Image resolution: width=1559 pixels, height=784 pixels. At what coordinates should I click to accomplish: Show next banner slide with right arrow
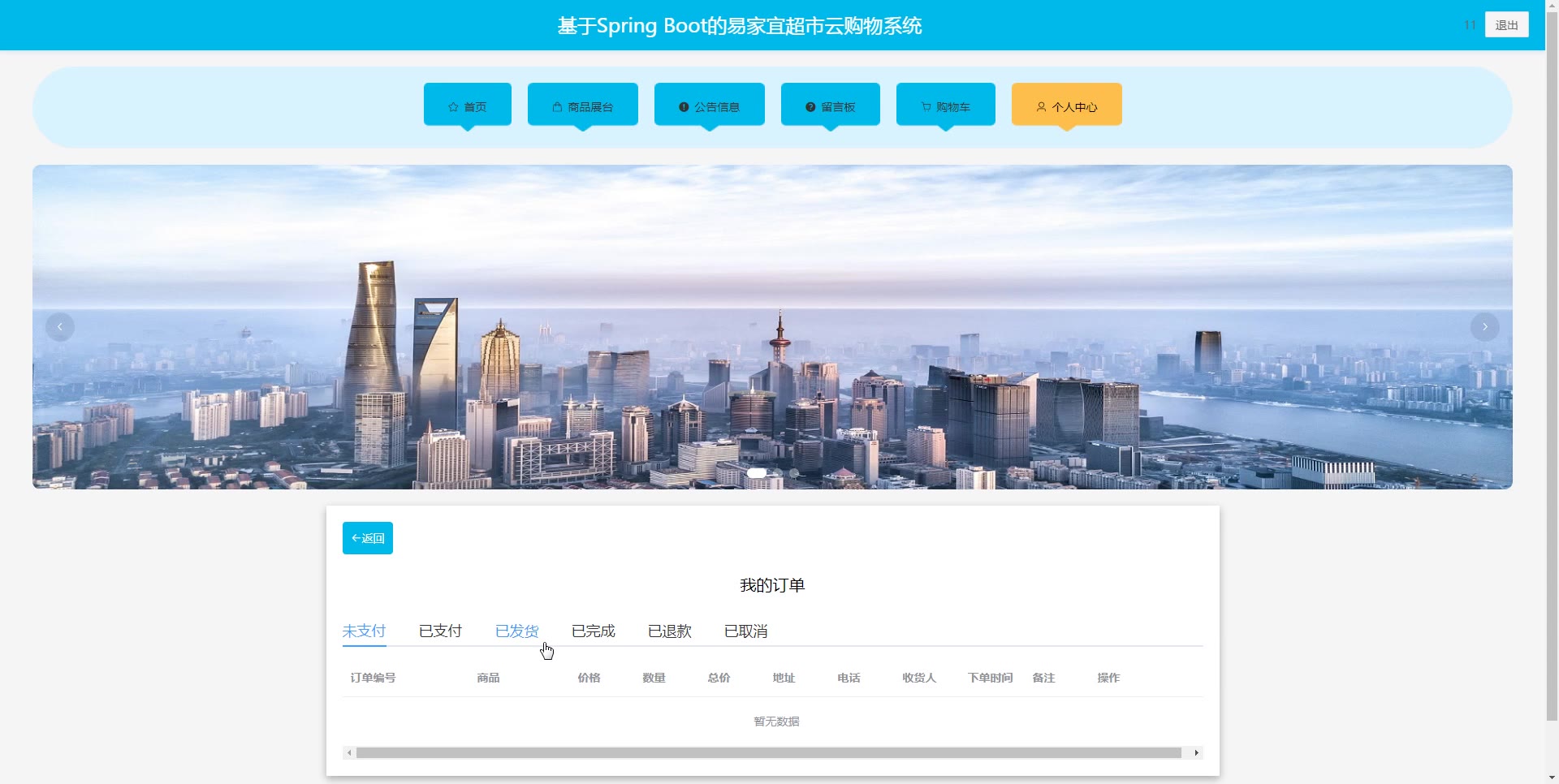coord(1485,327)
